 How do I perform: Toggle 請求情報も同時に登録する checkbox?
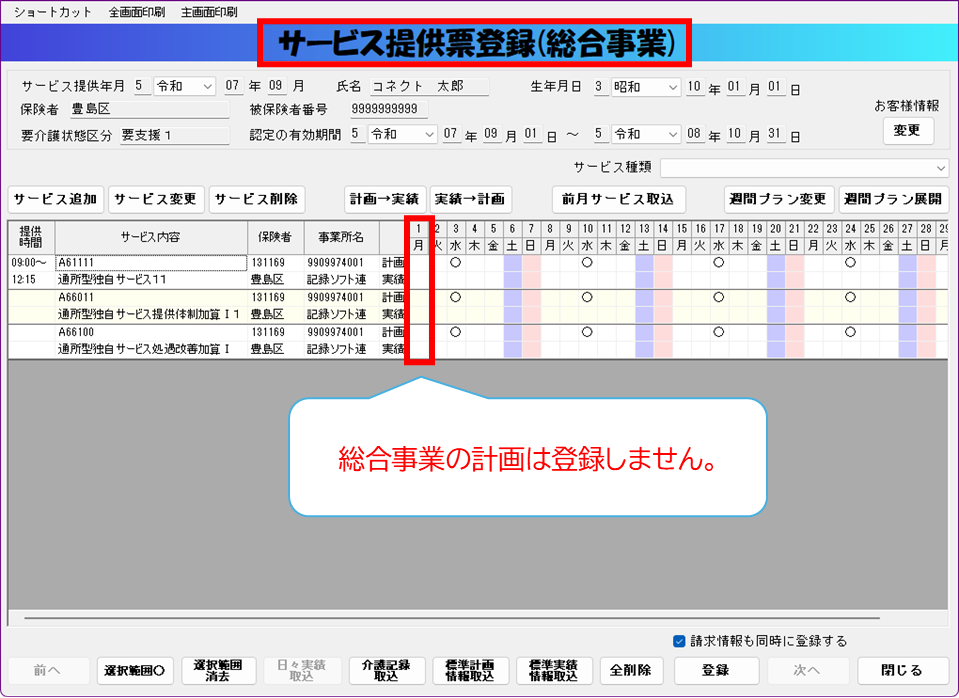click(680, 641)
